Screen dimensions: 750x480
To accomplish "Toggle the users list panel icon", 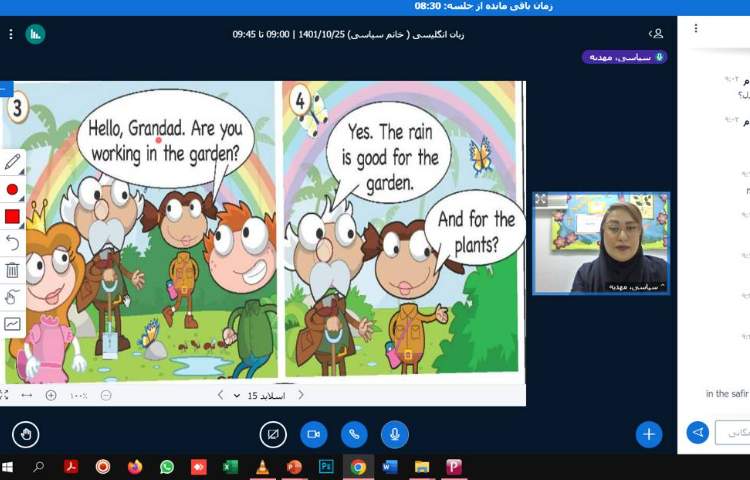I will click(656, 34).
